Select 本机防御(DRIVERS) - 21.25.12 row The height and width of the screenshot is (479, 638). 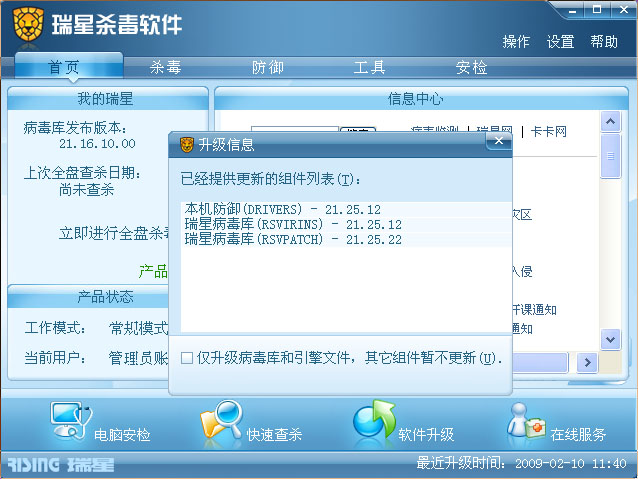pyautogui.click(x=346, y=209)
